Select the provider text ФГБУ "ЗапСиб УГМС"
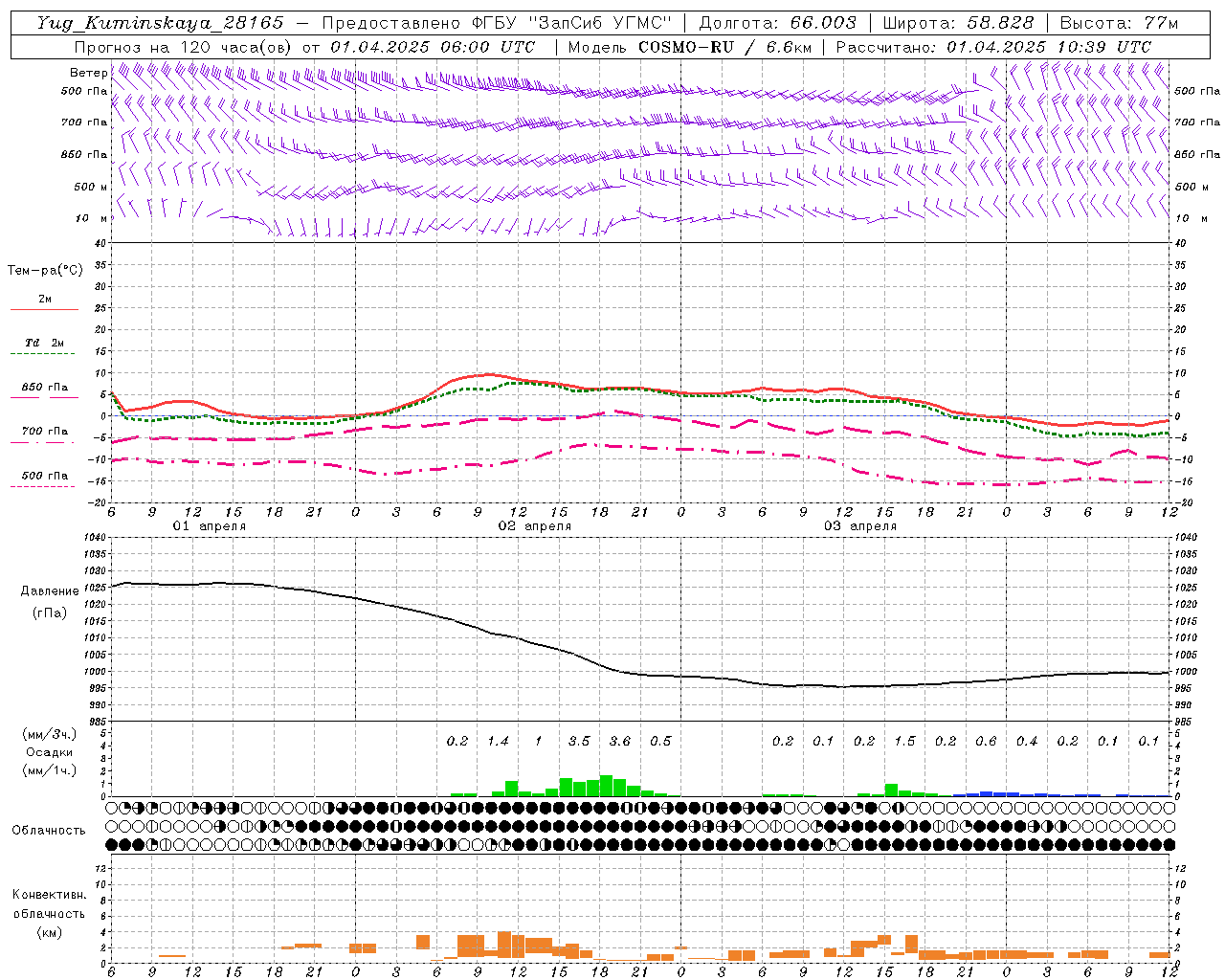 (572, 23)
